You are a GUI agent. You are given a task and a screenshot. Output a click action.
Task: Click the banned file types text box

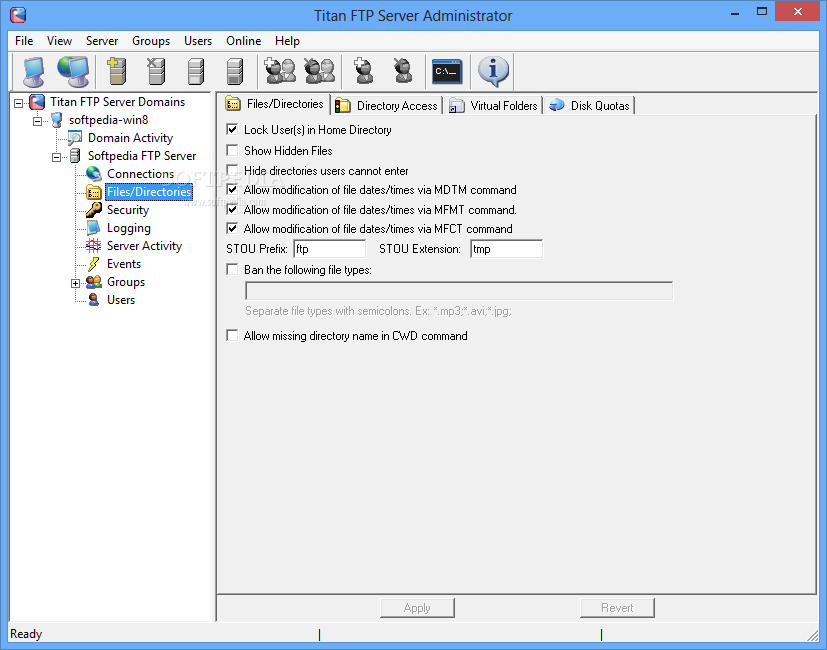tap(459, 291)
